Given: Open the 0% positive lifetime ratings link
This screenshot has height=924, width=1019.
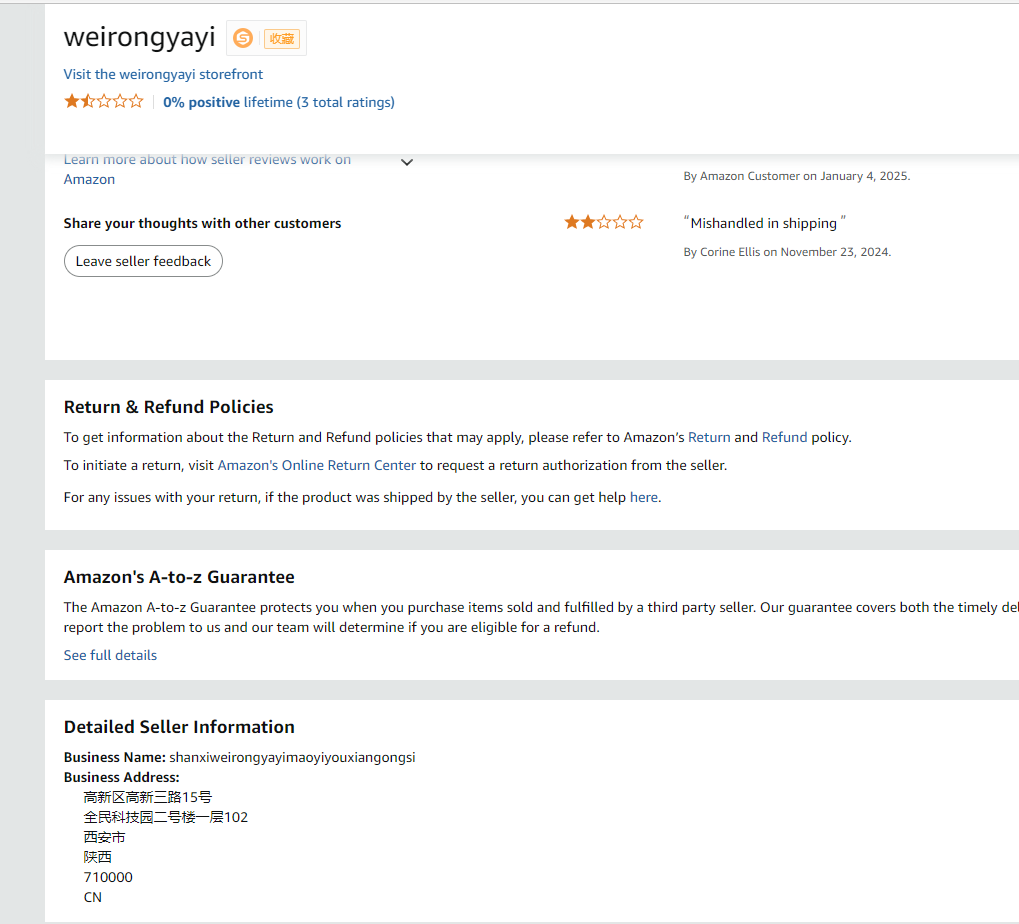Looking at the screenshot, I should (x=278, y=102).
